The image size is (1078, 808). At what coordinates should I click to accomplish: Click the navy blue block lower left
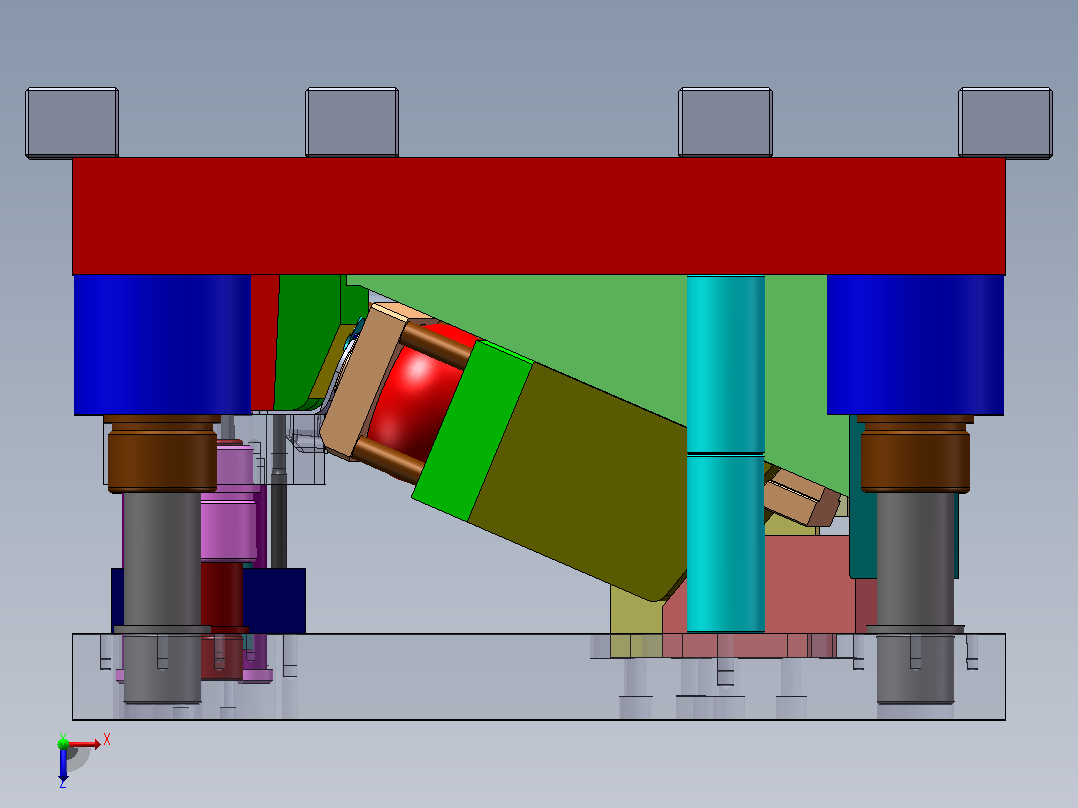[275, 600]
